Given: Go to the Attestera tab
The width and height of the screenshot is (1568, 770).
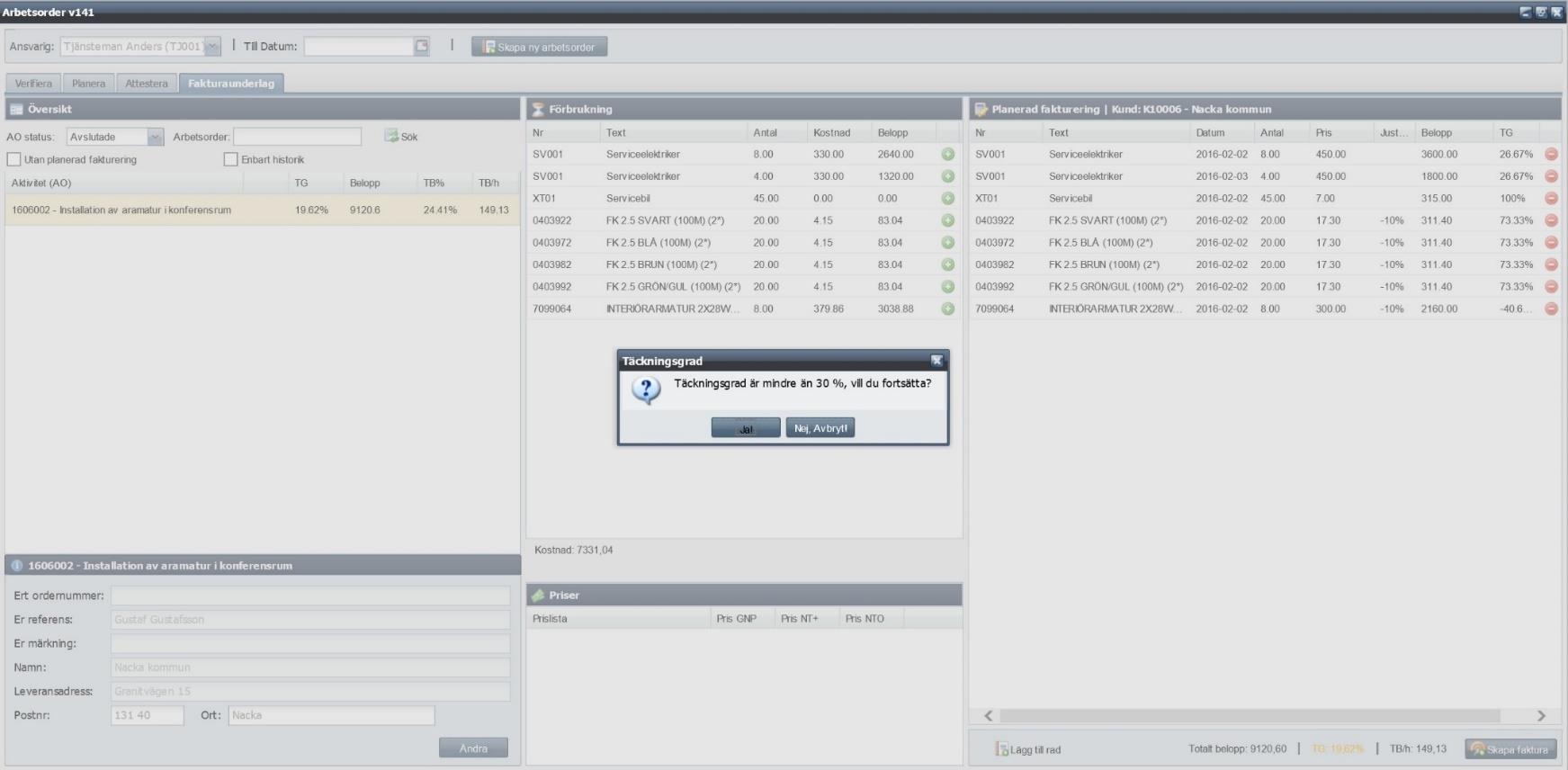Looking at the screenshot, I should click(146, 84).
